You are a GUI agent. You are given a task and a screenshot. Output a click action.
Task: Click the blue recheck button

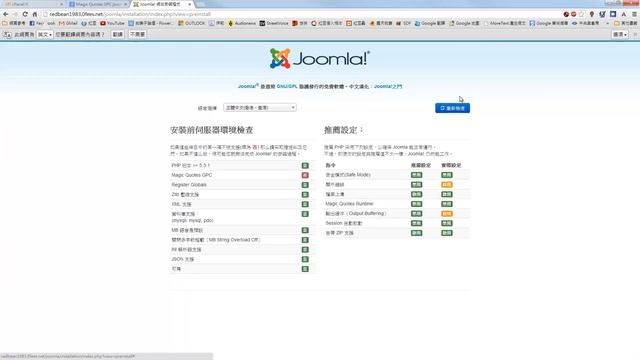click(x=452, y=108)
